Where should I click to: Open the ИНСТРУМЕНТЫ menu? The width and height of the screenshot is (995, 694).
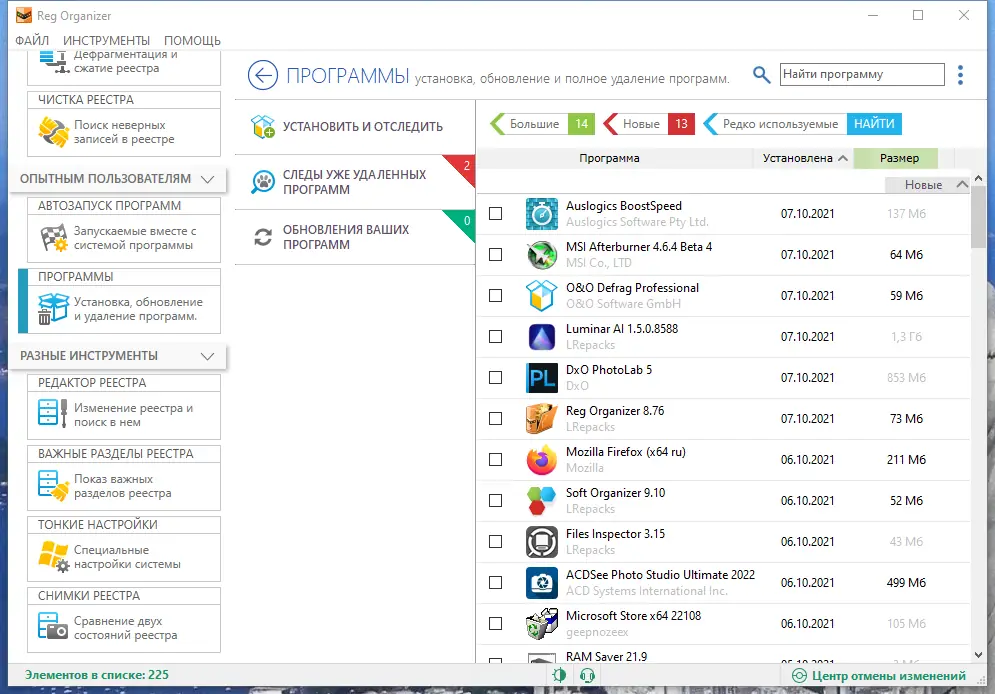tap(107, 41)
